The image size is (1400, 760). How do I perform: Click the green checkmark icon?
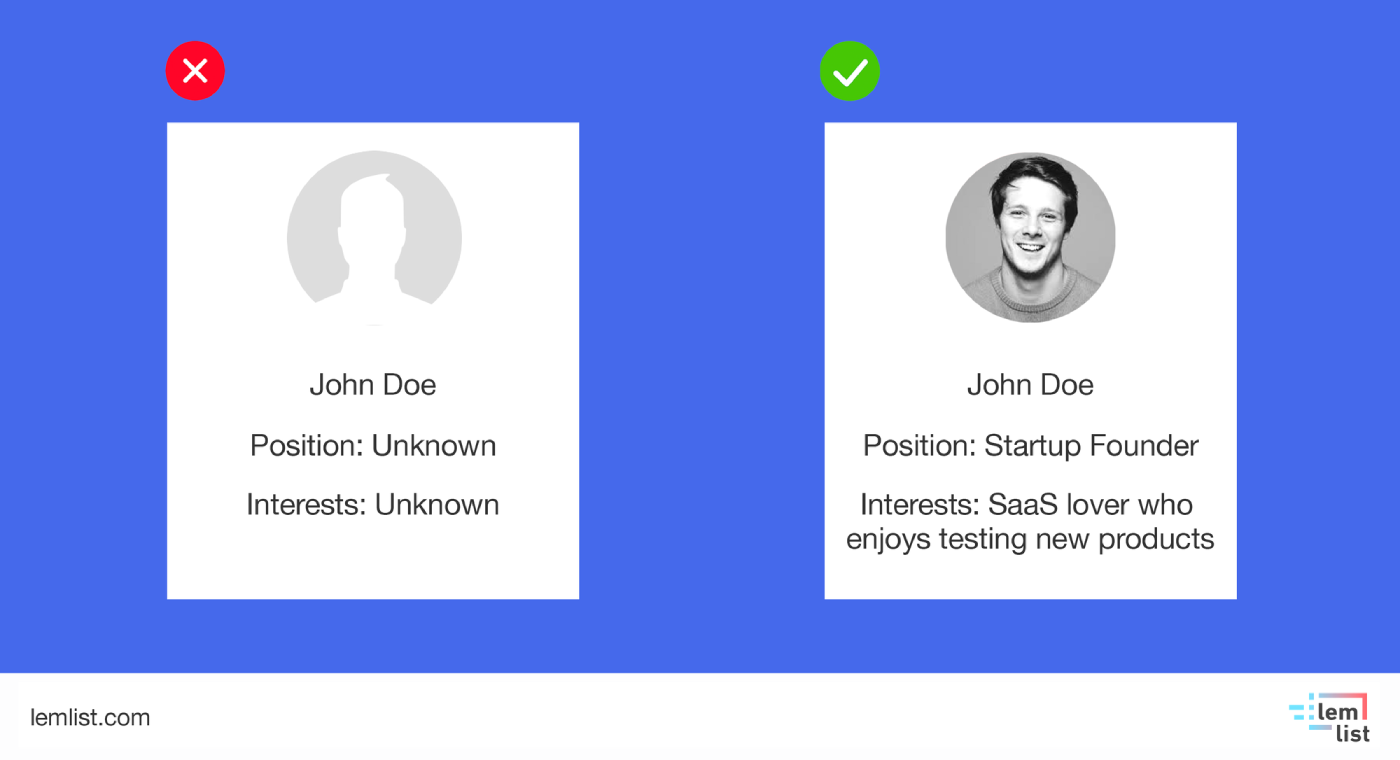pos(849,71)
